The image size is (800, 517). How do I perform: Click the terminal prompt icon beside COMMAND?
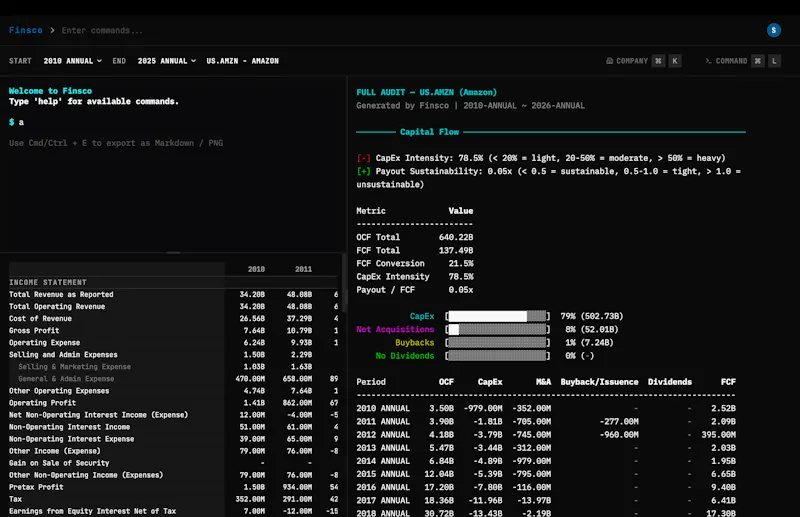(708, 61)
